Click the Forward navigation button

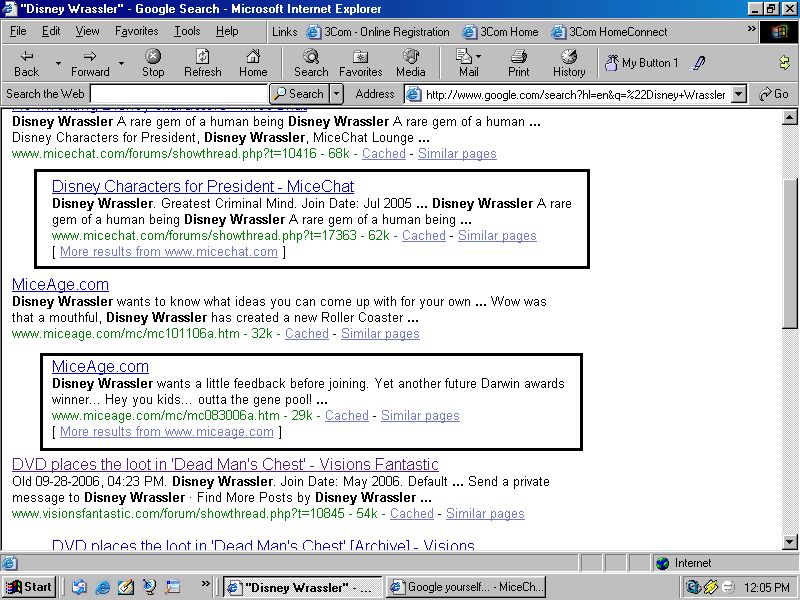90,63
